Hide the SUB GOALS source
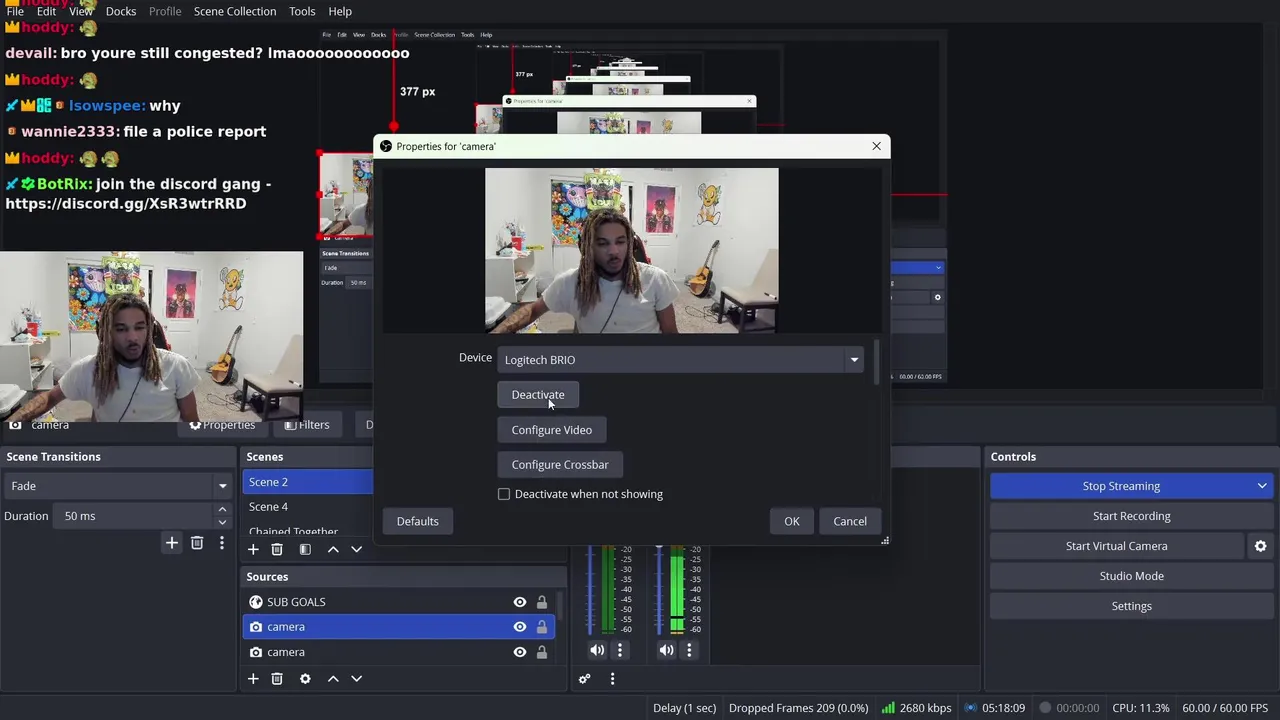Image resolution: width=1280 pixels, height=720 pixels. [x=519, y=602]
